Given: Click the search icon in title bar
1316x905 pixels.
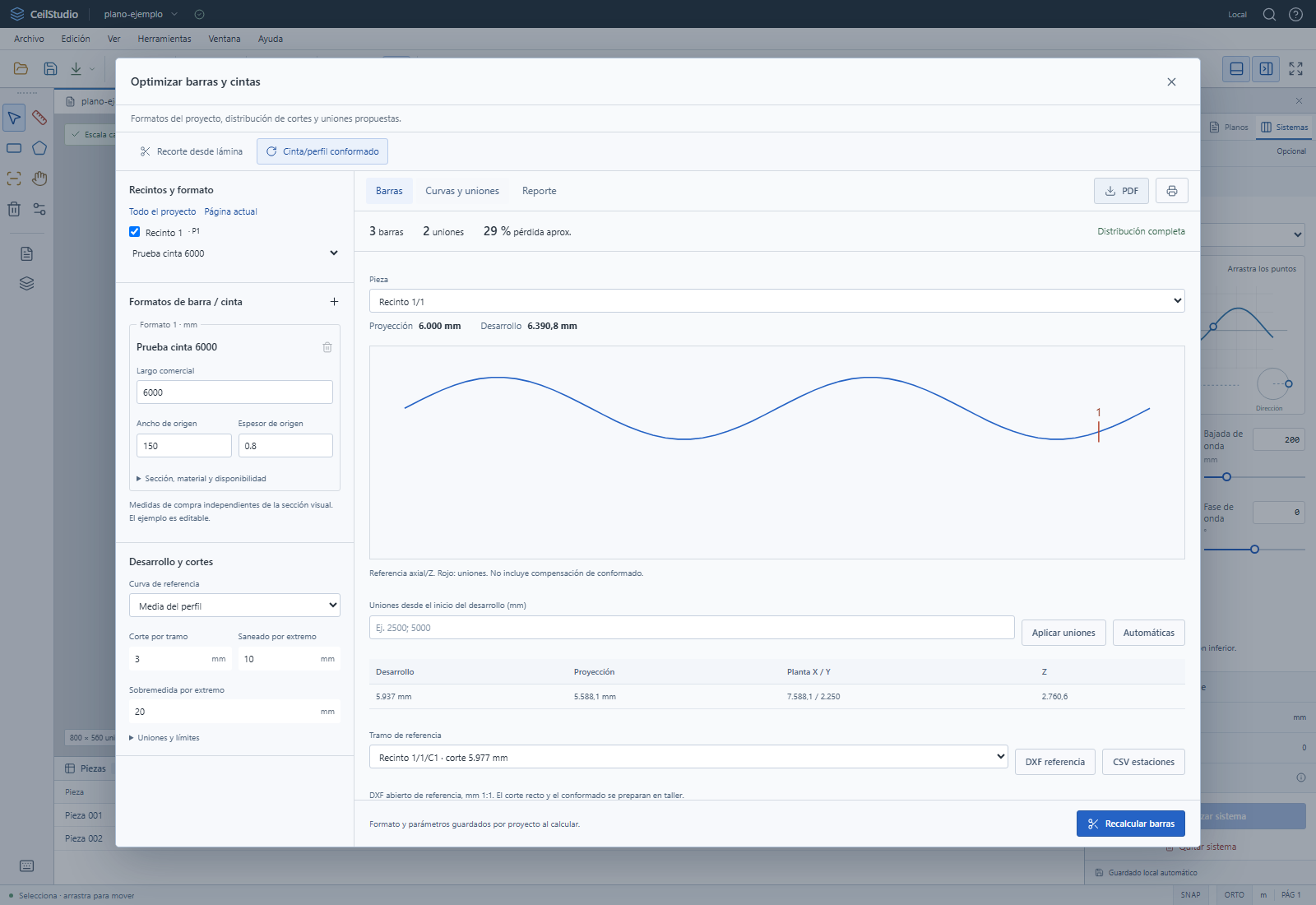Looking at the screenshot, I should pos(1269,14).
